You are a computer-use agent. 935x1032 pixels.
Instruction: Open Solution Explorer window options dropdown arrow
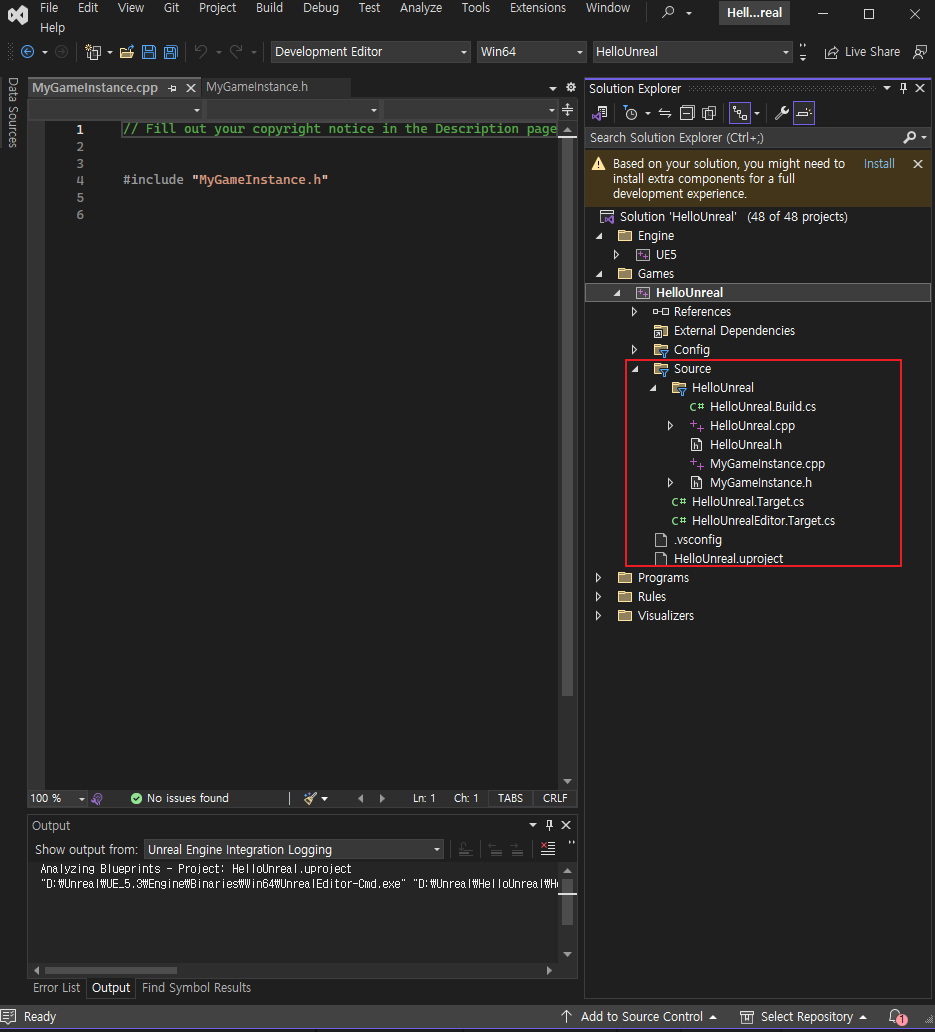[887, 88]
